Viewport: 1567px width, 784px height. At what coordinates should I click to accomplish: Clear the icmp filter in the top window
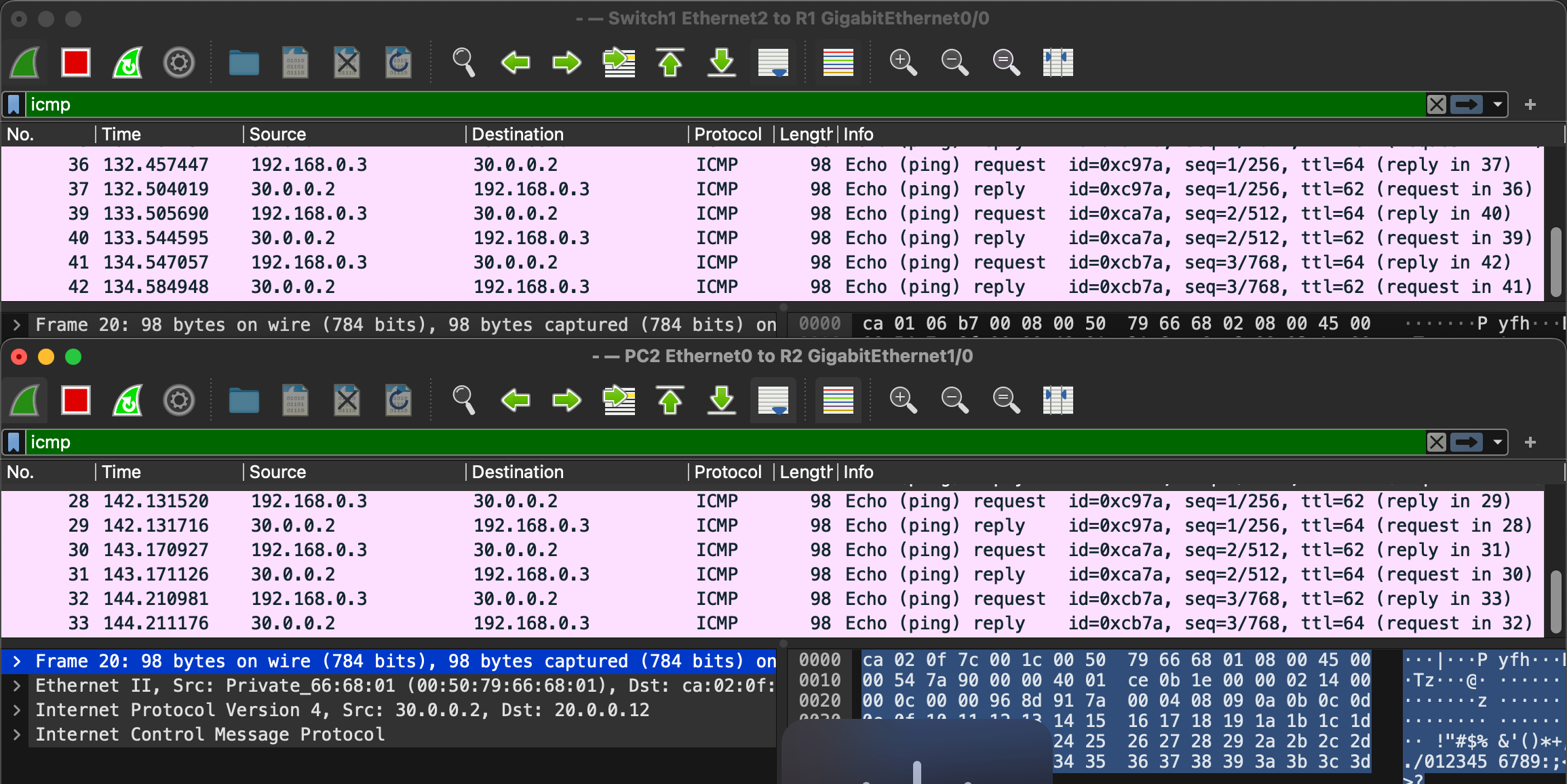1436,104
